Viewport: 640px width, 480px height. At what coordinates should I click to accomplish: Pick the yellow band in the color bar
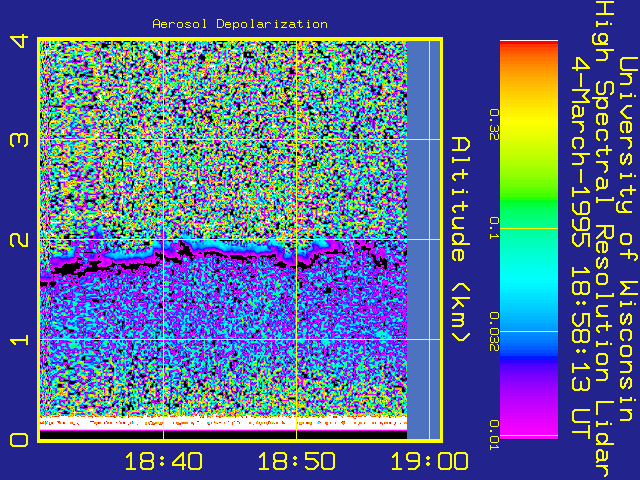tap(529, 122)
